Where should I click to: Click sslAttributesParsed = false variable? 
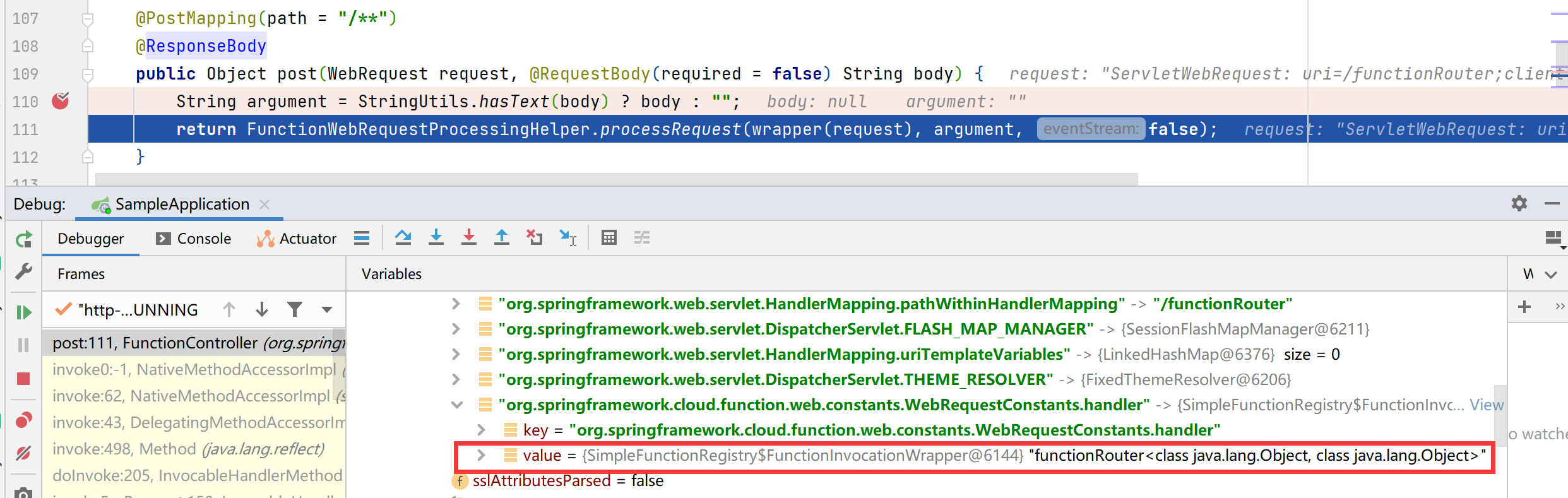(567, 481)
